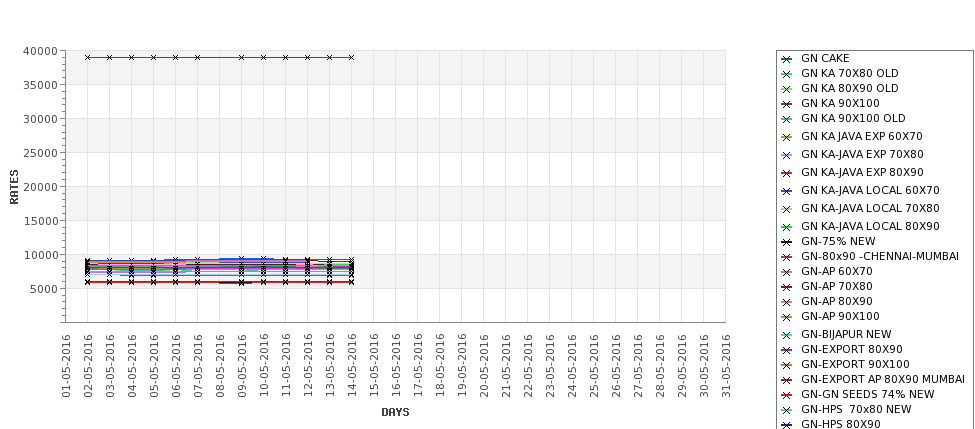This screenshot has height=429, width=975.
Task: Click the 20-05-2016 date label
Action: pyautogui.click(x=484, y=366)
